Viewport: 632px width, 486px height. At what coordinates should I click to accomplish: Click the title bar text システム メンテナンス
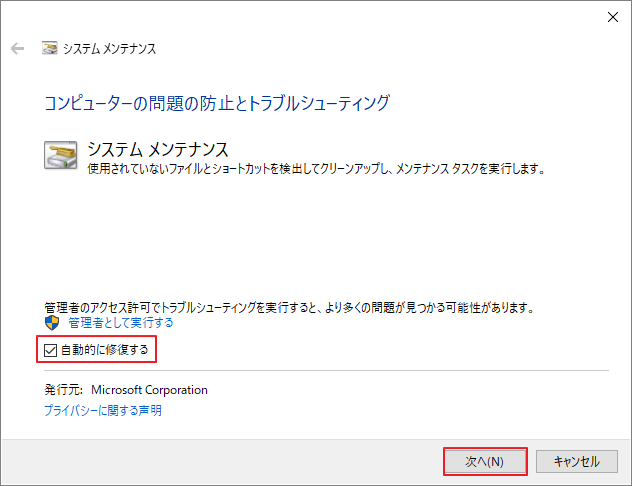click(x=109, y=49)
